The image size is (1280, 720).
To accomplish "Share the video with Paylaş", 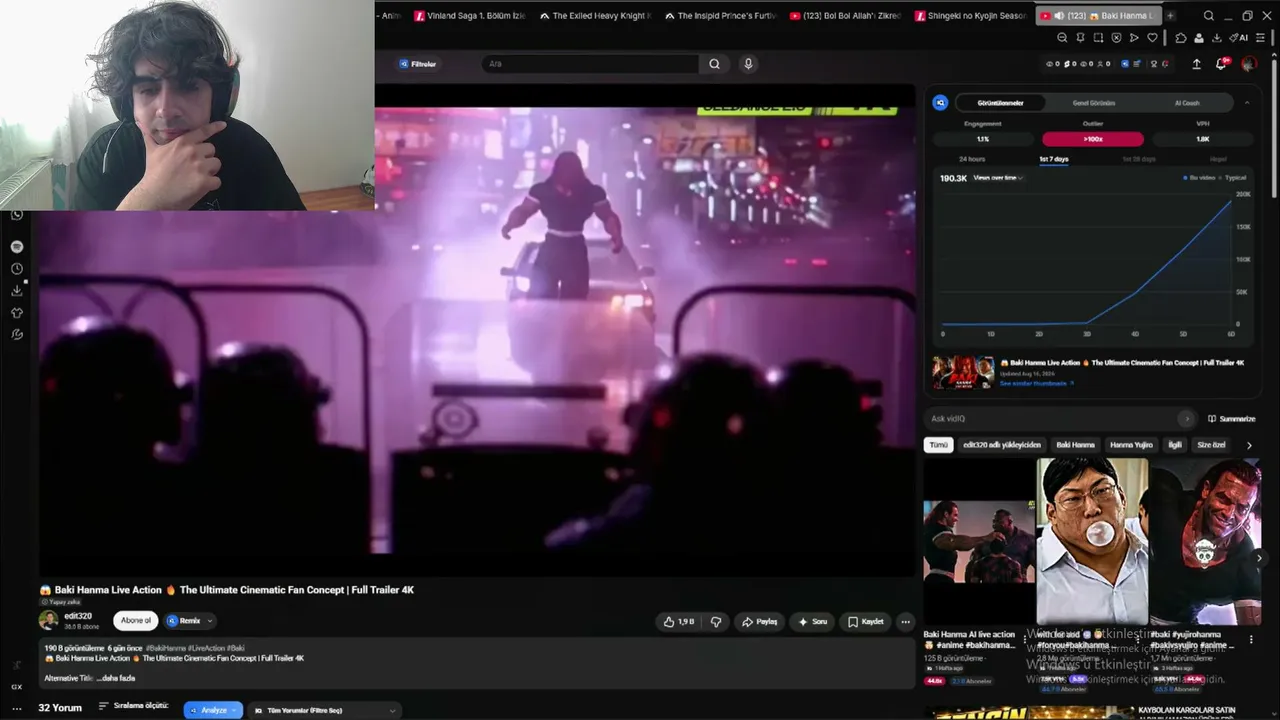I will pos(759,622).
